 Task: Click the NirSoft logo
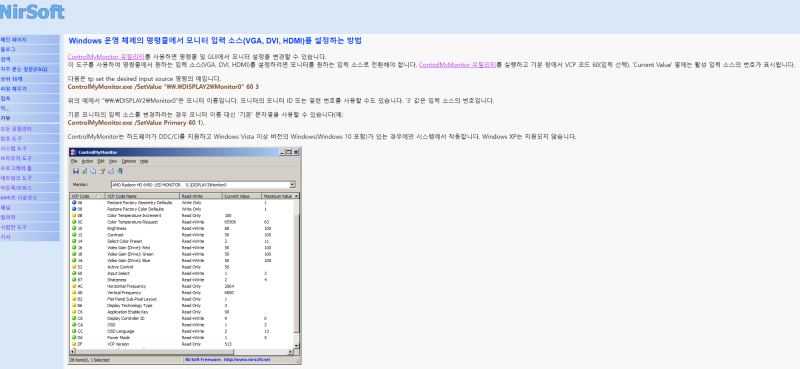(32, 12)
